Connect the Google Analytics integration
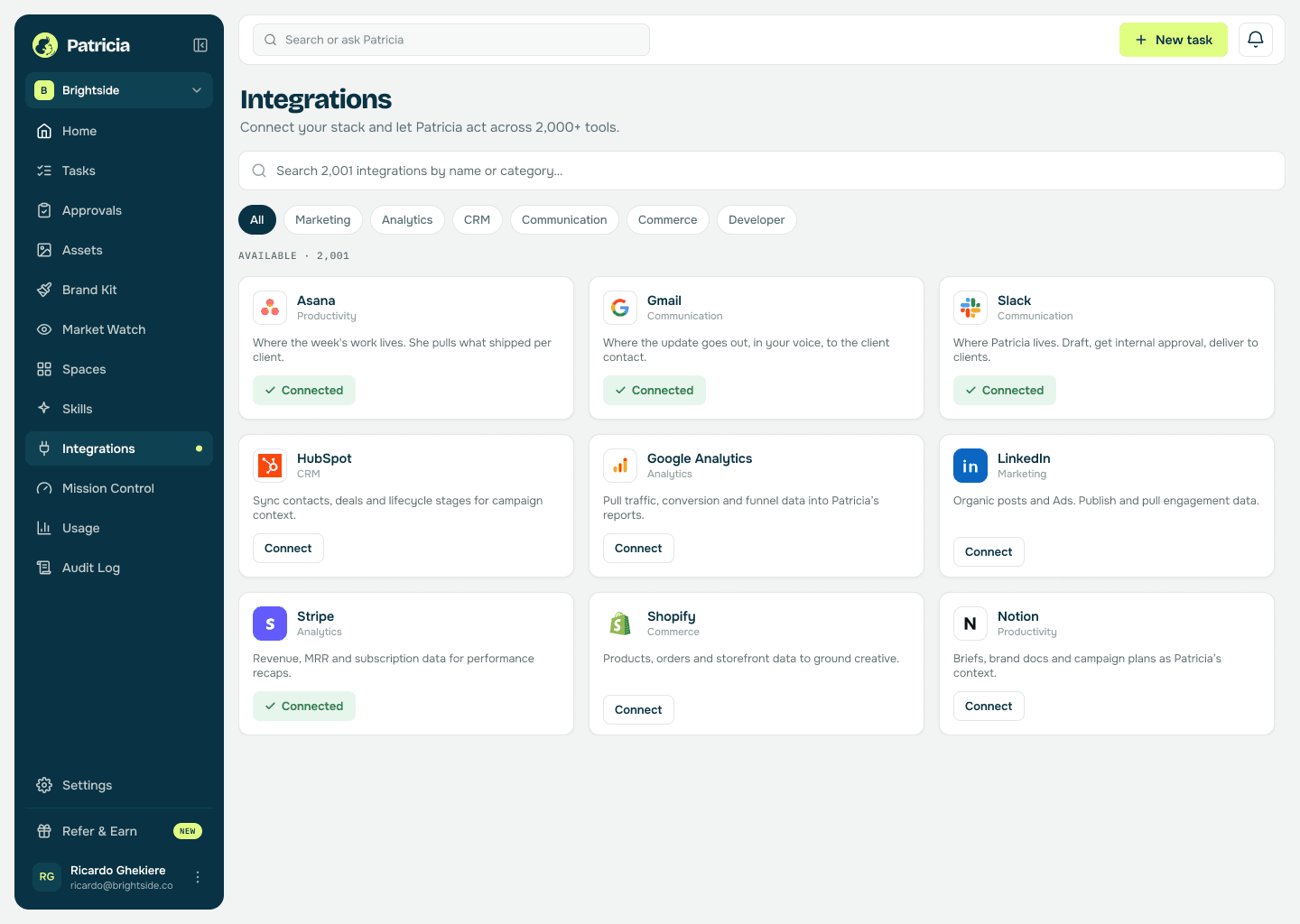 pos(638,549)
